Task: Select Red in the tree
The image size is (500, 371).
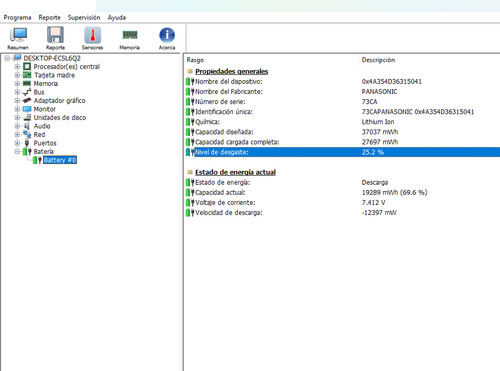Action: 39,135
